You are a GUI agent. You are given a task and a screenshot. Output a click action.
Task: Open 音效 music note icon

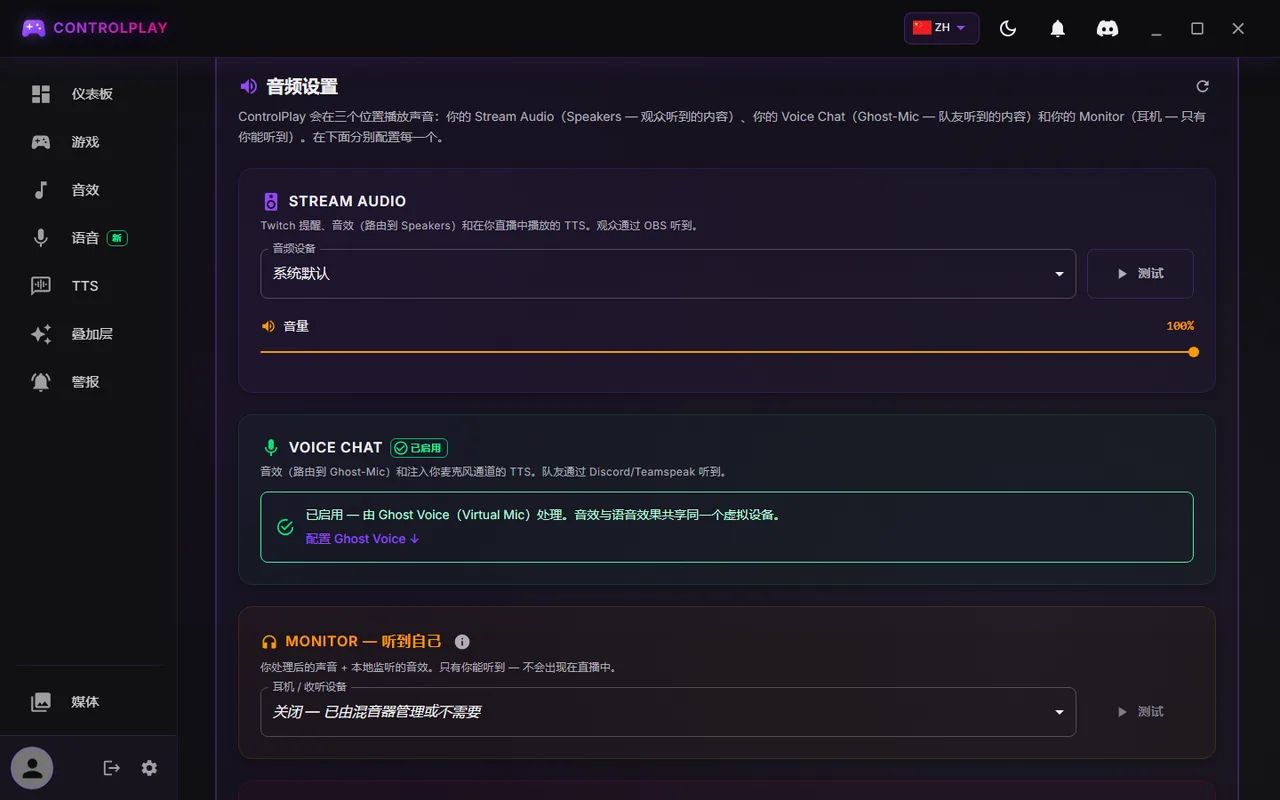point(41,190)
